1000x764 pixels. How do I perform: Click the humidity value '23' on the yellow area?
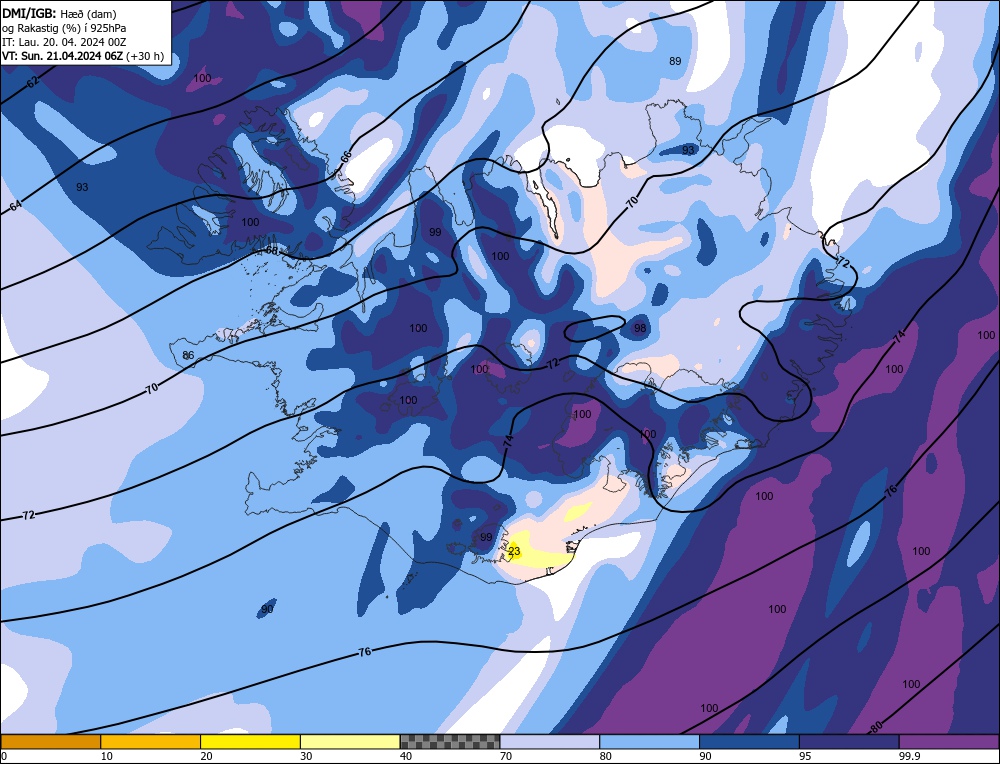514,551
